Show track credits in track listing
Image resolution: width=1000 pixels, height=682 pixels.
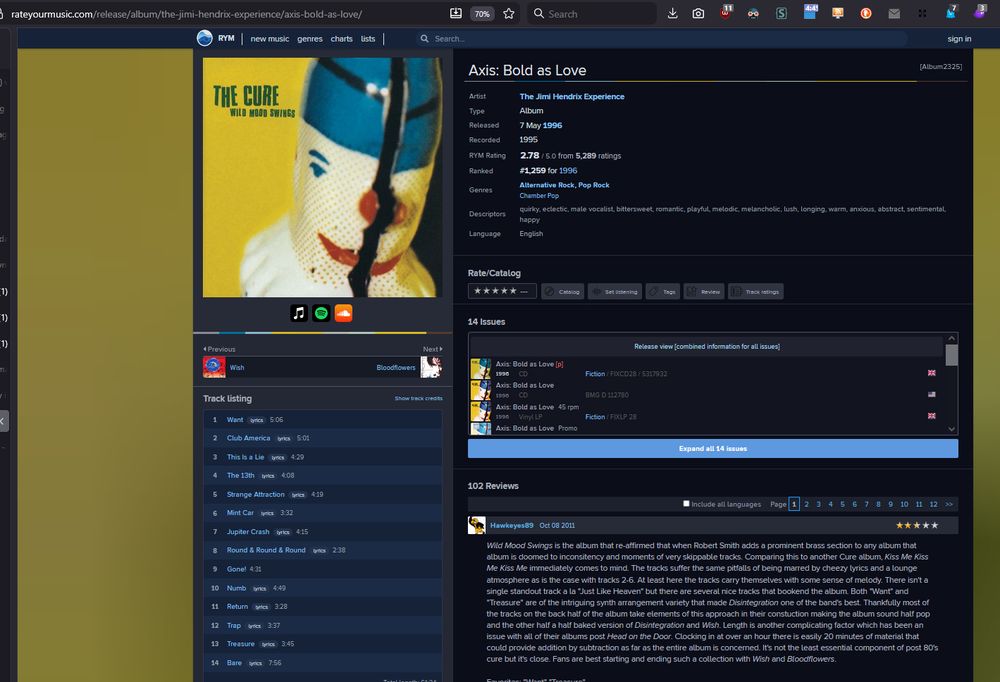(418, 398)
